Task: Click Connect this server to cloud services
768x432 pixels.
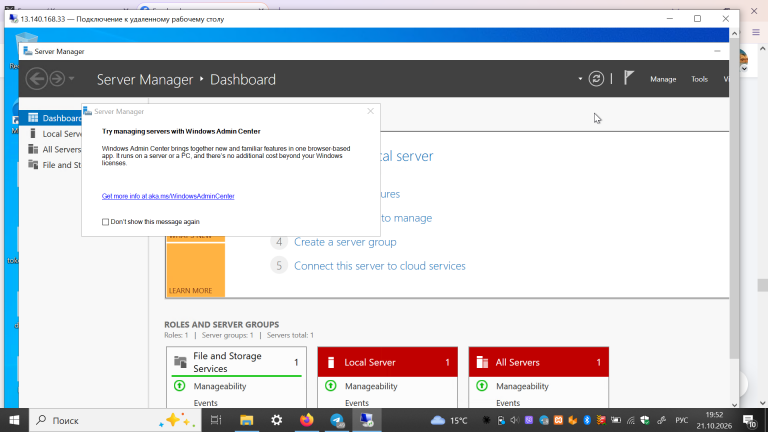Action: 380,266
